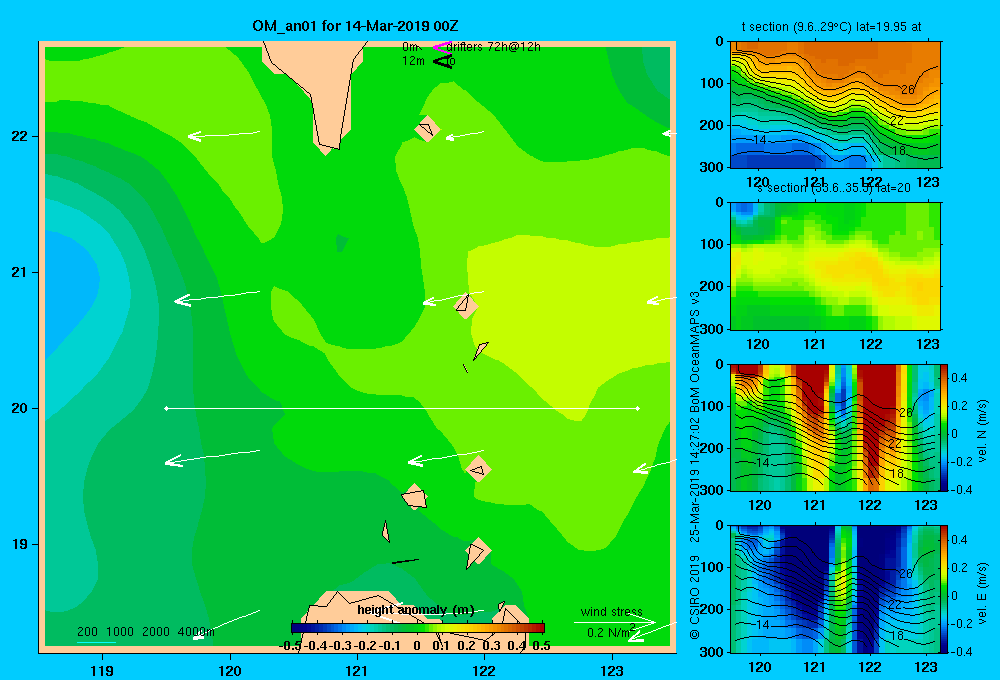Click the 'vel. E (m/s)' axis label
Screen dimensions: 1000x680
click(983, 593)
